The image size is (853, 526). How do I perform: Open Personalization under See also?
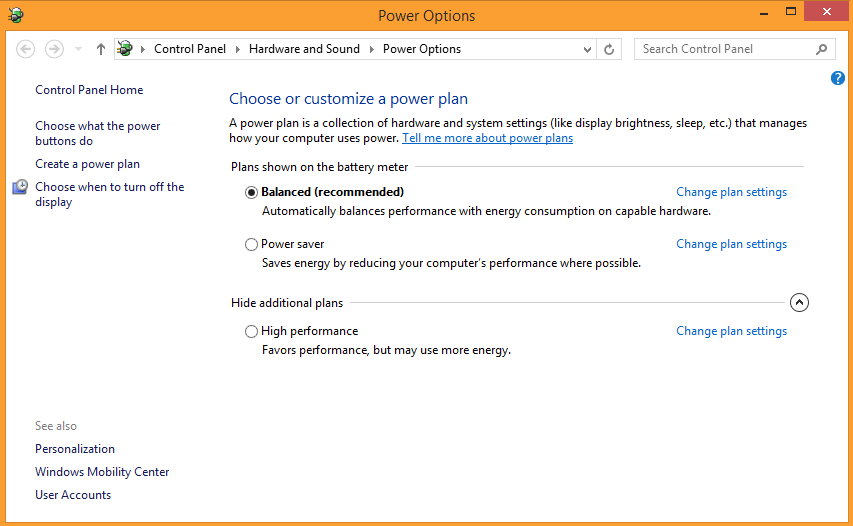[75, 449]
